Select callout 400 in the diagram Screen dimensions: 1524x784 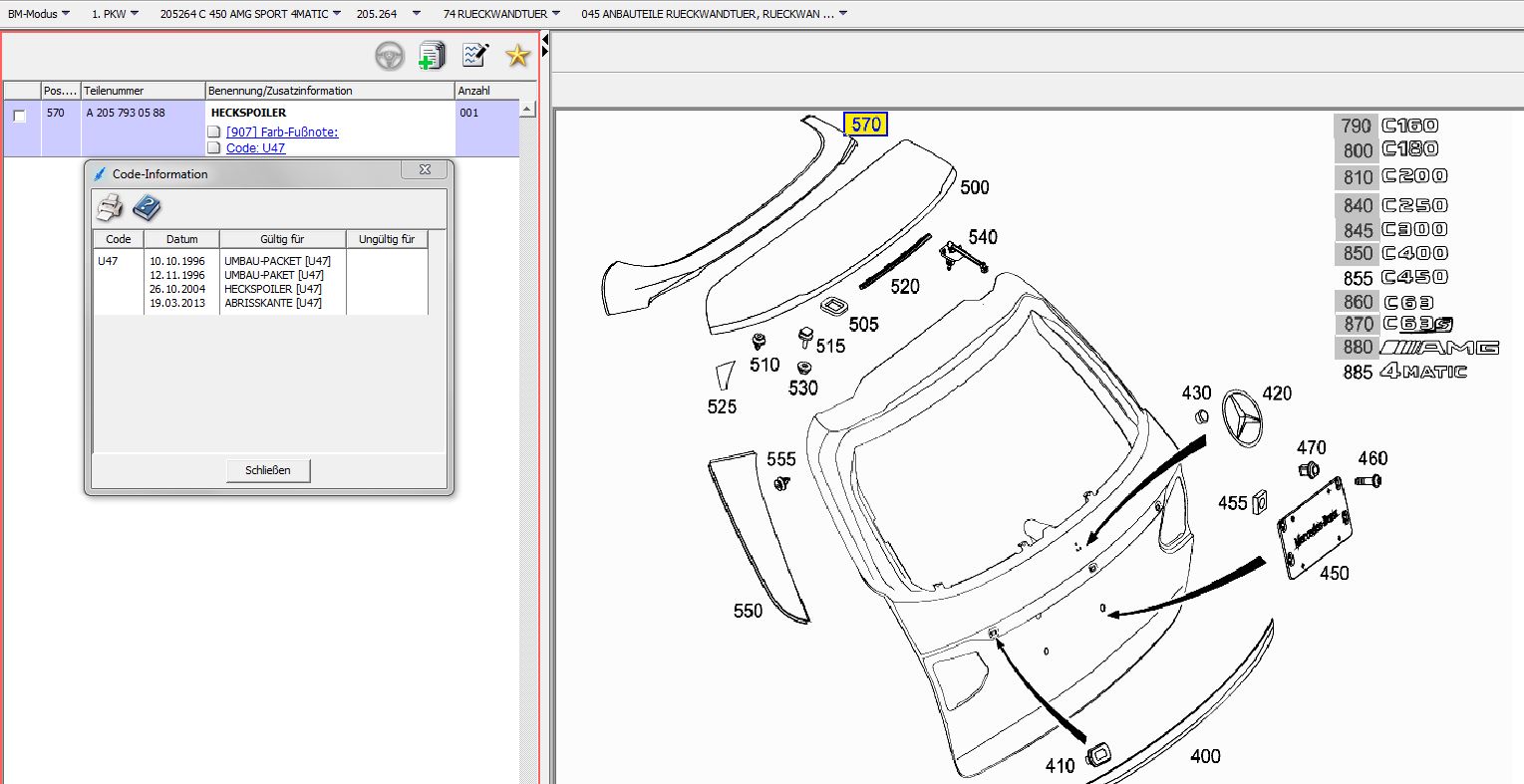click(1205, 756)
